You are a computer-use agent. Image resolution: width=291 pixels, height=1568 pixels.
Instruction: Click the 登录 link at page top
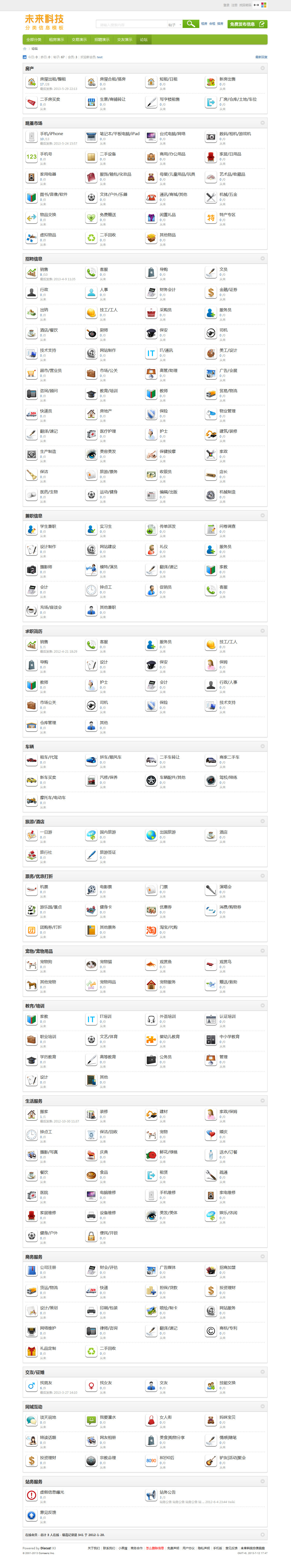[227, 5]
